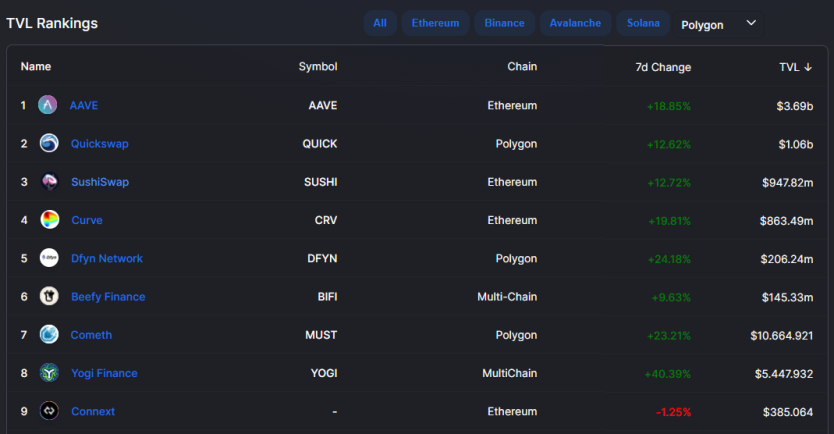The width and height of the screenshot is (834, 434).
Task: Select the All chains filter
Action: click(380, 23)
